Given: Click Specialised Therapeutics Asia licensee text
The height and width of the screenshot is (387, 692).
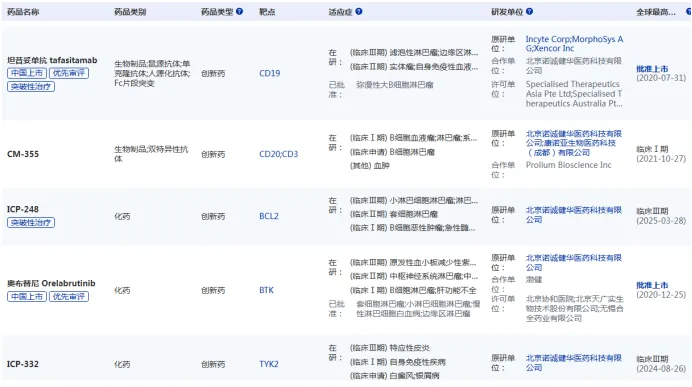Looking at the screenshot, I should coord(574,94).
